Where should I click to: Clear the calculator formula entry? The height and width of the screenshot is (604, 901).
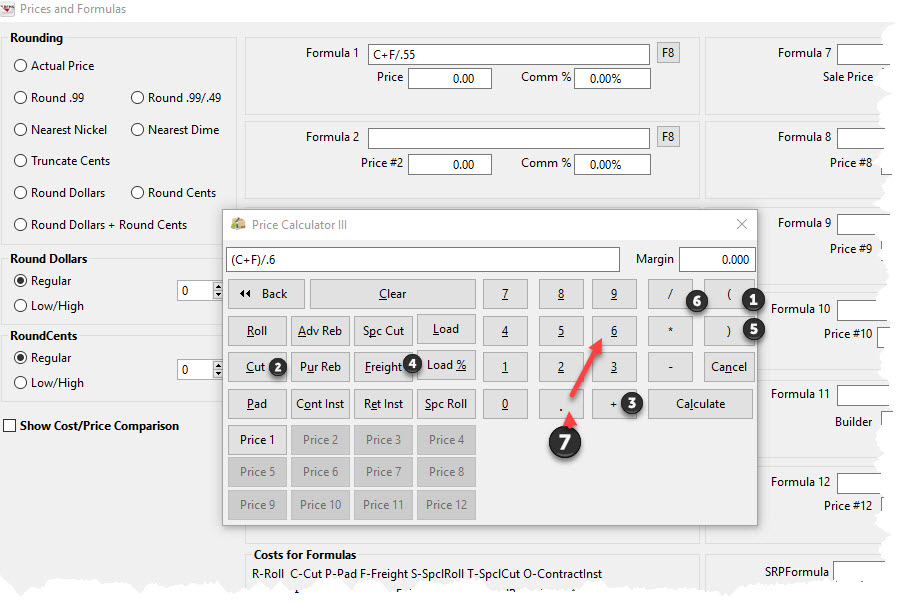coord(393,293)
